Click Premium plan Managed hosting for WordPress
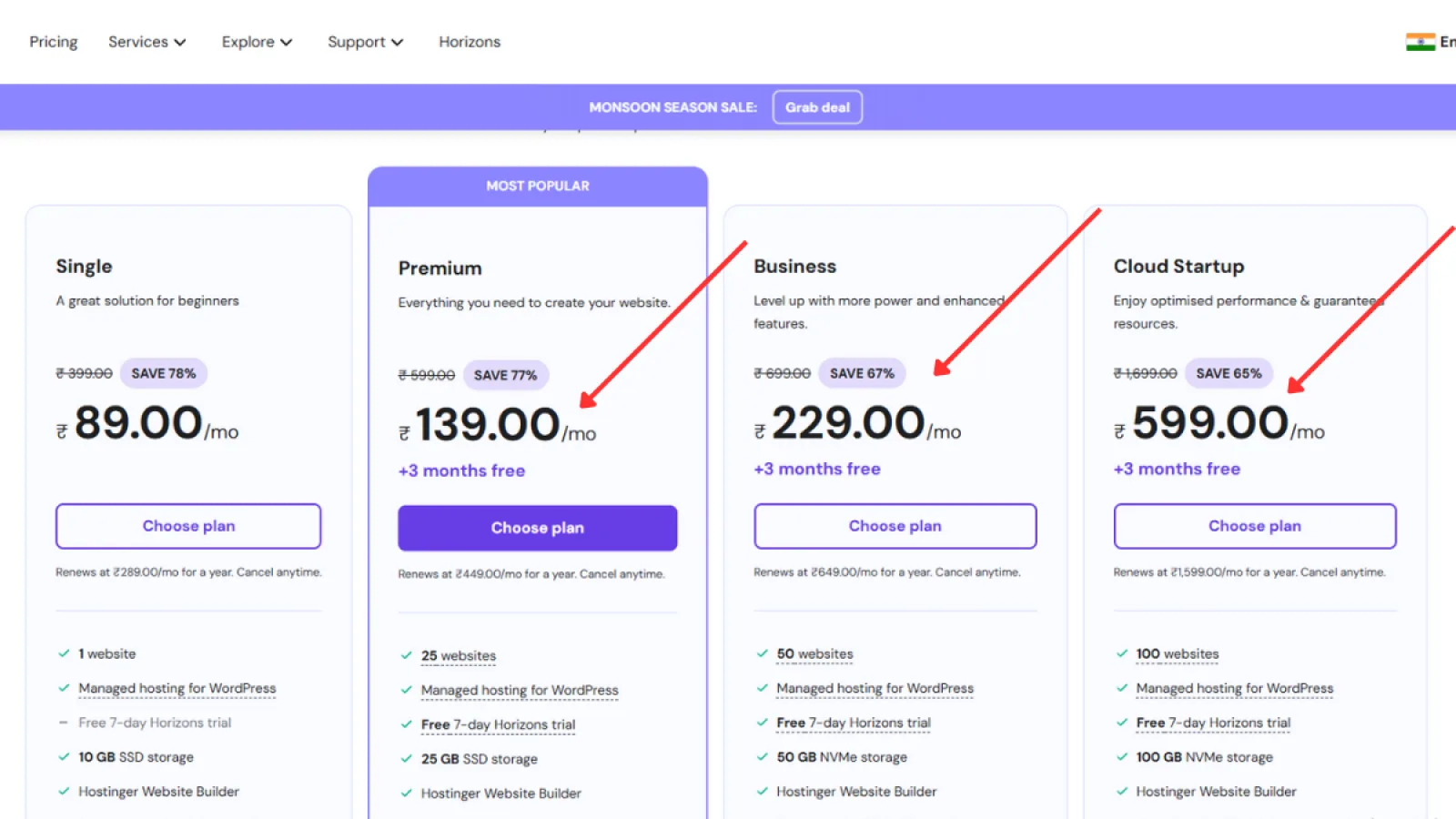 tap(520, 691)
